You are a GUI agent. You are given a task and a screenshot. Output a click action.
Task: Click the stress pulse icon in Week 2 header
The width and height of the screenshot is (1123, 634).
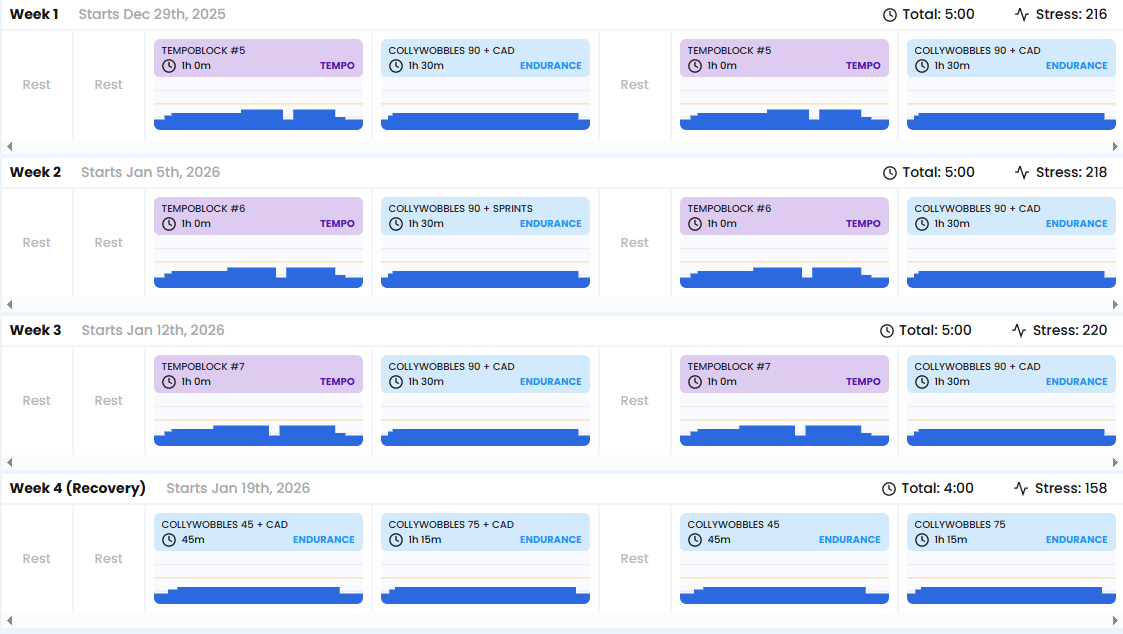tap(1022, 173)
